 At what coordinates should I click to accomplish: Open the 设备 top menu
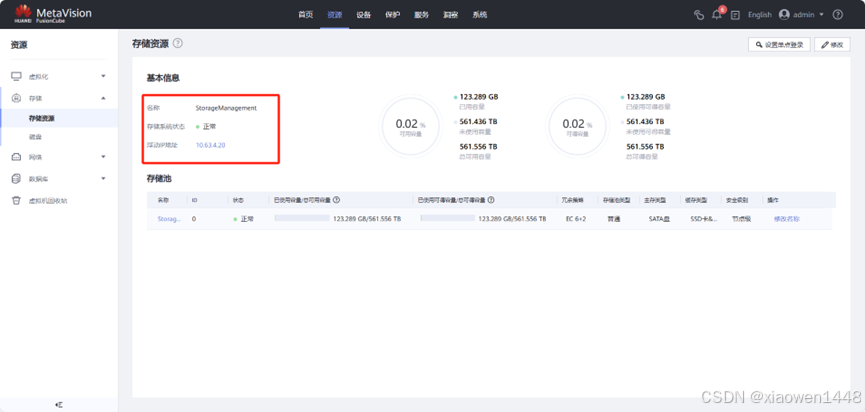coord(364,15)
